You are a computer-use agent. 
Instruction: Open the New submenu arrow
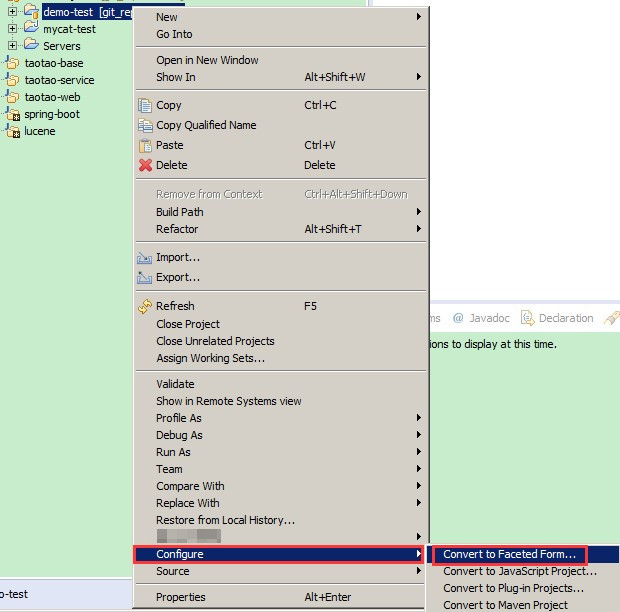[x=418, y=17]
